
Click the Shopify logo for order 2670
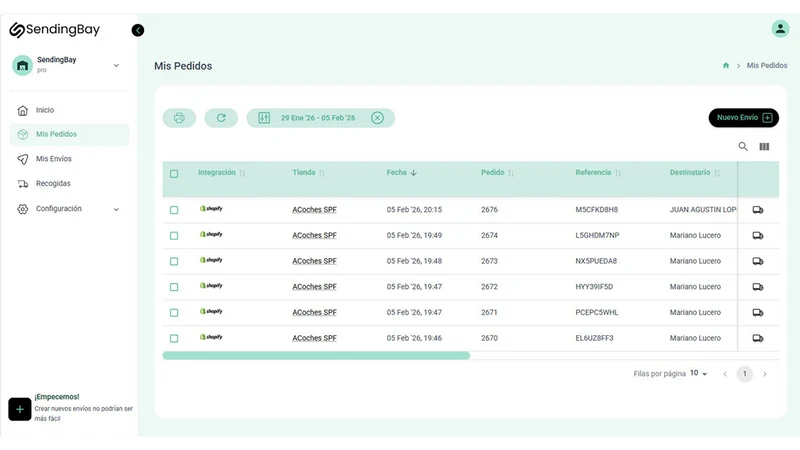pos(211,337)
